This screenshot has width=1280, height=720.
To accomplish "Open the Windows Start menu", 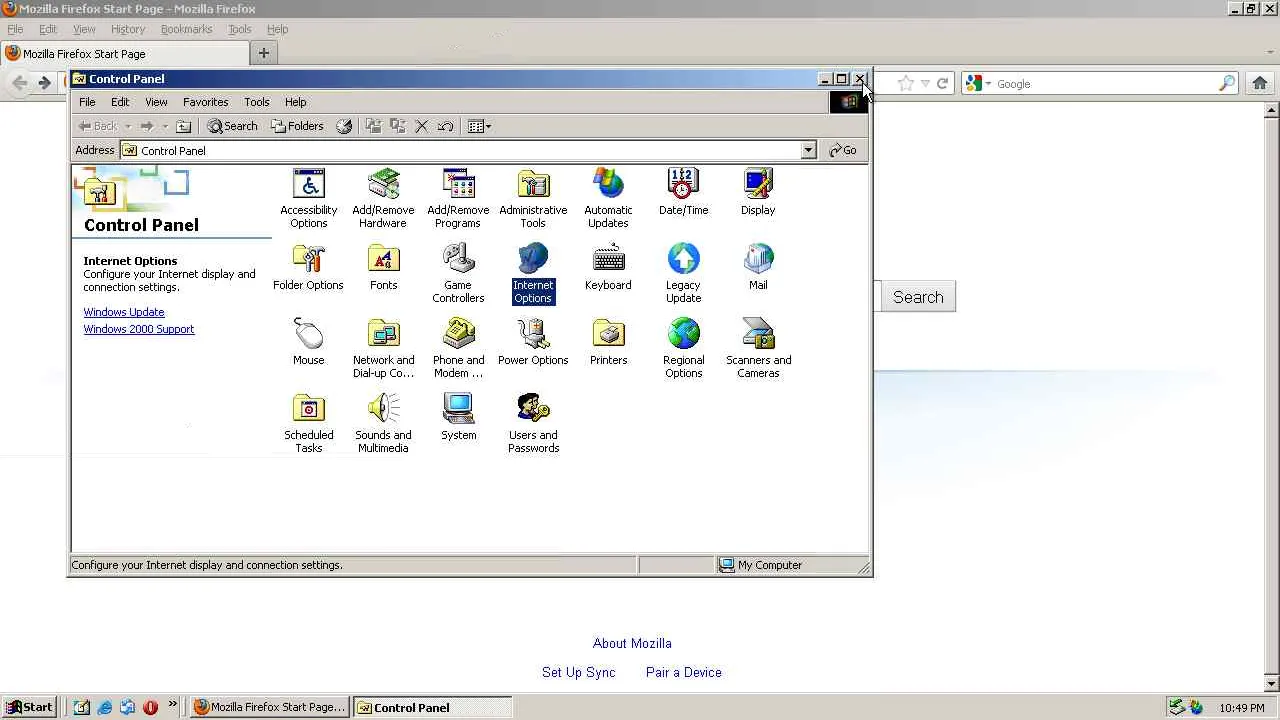I will click(29, 707).
